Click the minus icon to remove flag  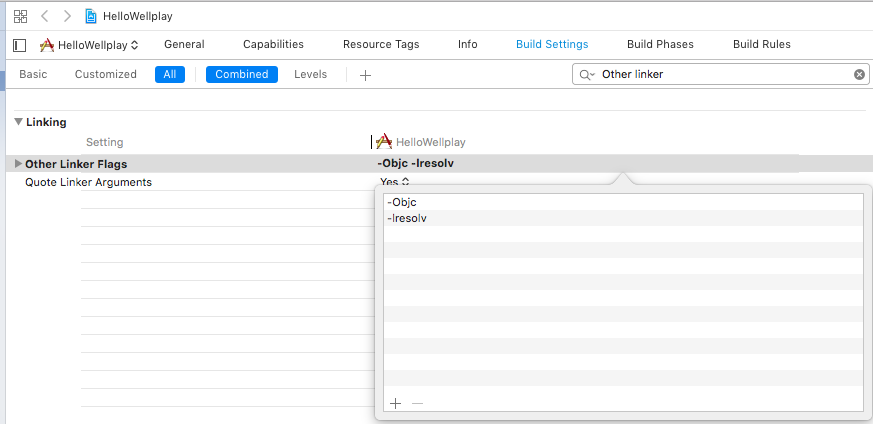click(x=418, y=403)
